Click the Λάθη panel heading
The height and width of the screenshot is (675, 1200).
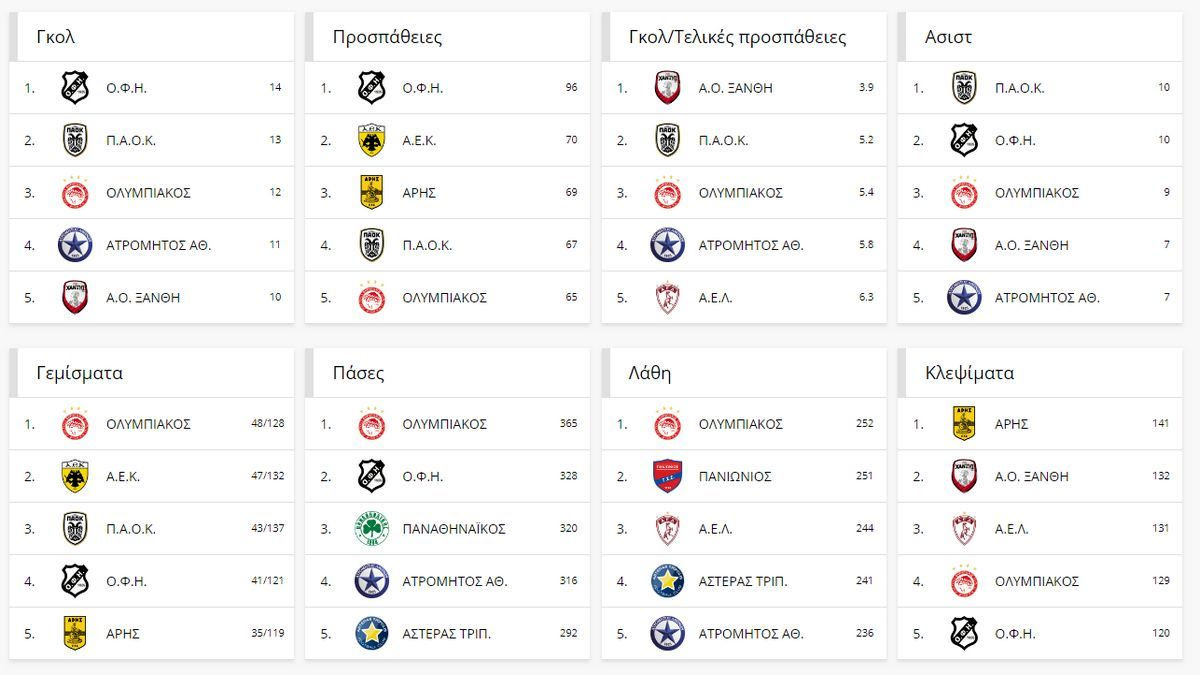tap(650, 373)
